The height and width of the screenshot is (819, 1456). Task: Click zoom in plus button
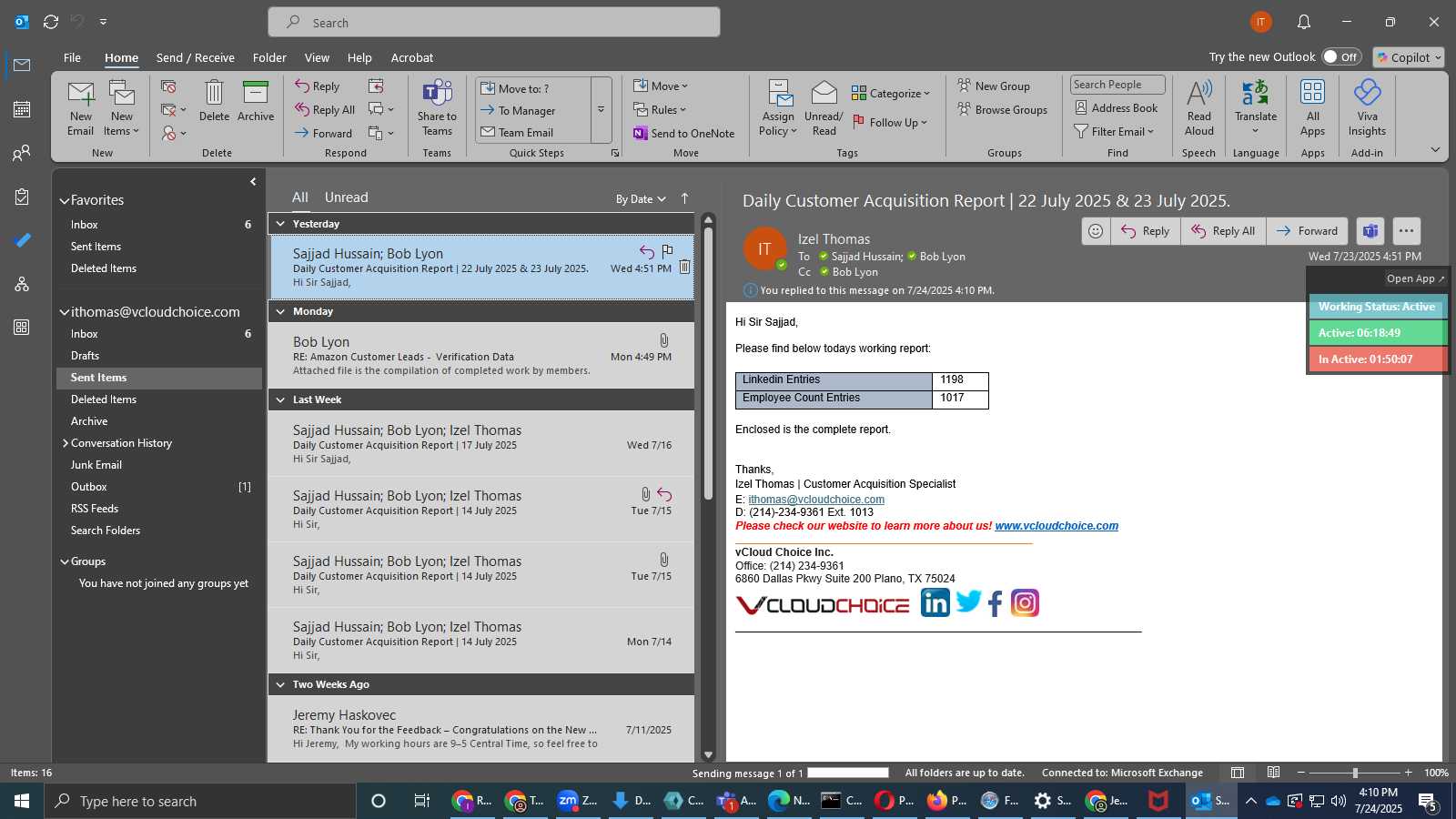[1408, 773]
